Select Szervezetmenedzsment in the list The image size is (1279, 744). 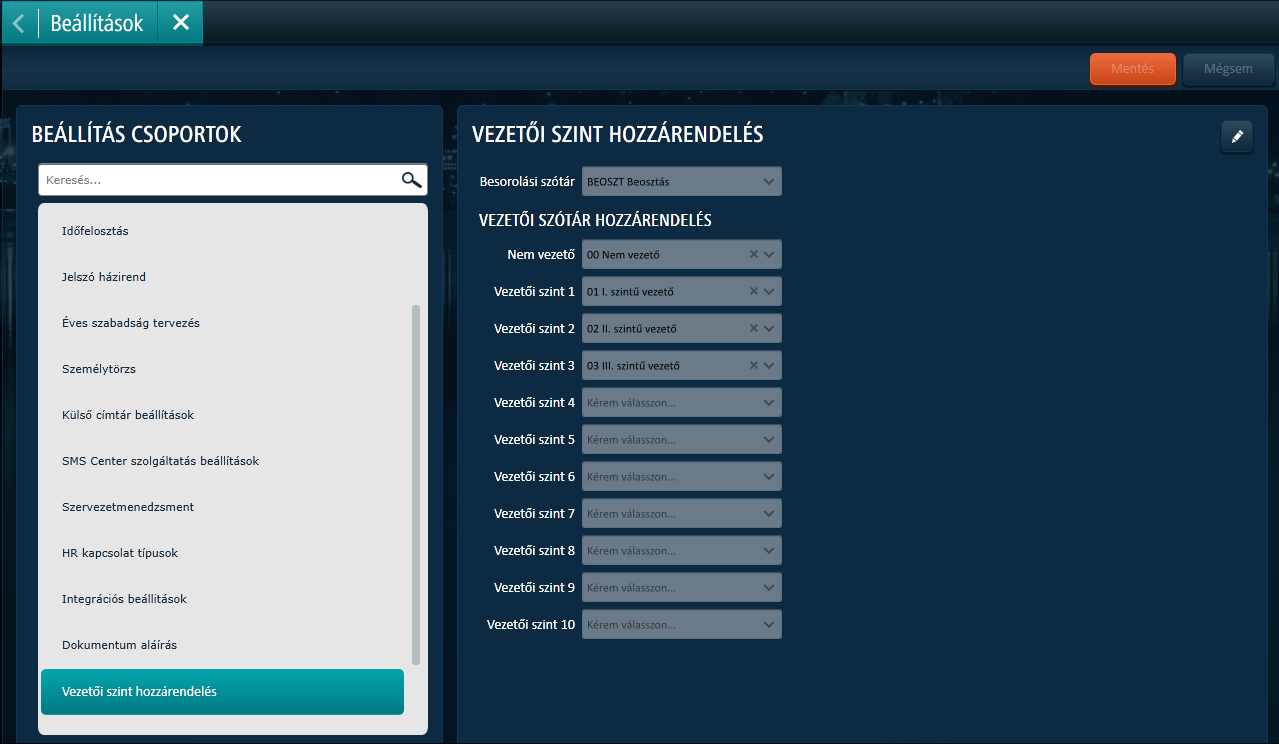(x=222, y=507)
